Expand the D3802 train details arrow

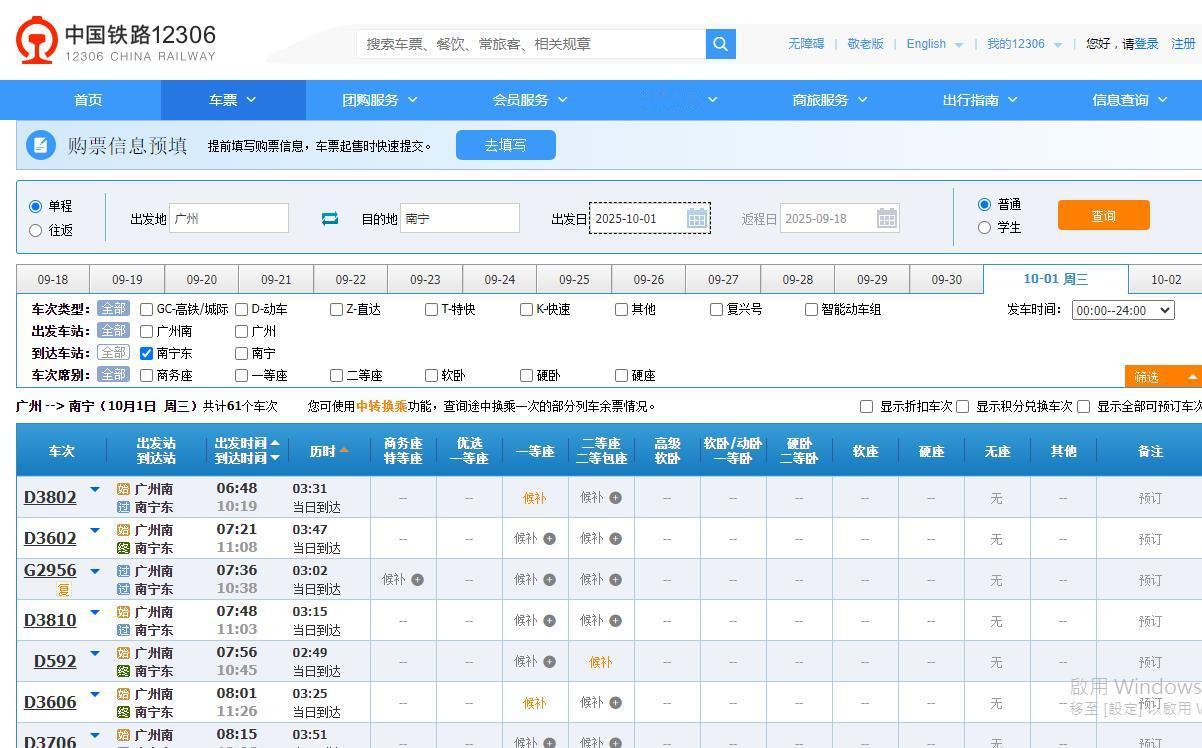pos(95,489)
